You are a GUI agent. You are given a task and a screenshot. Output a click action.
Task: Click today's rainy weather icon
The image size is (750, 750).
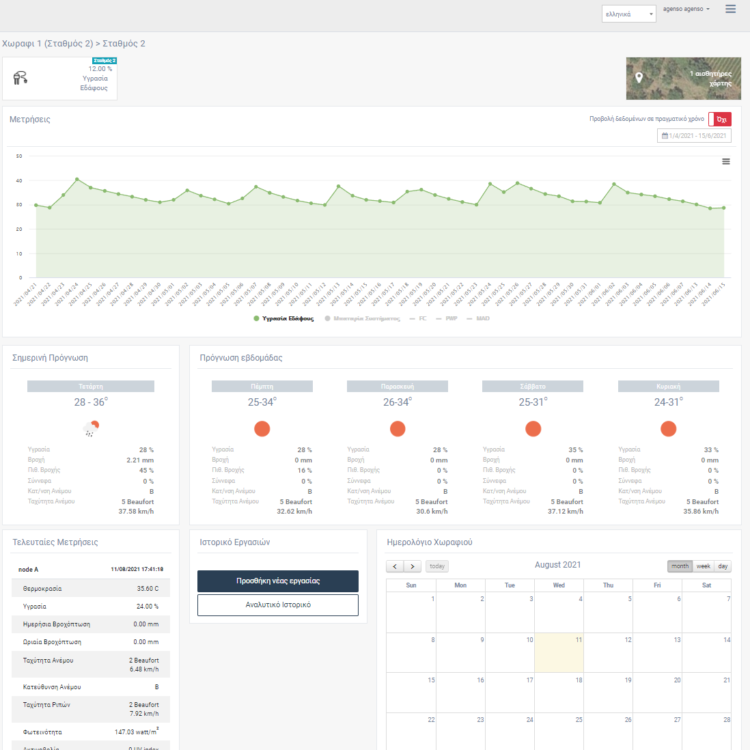pos(90,429)
